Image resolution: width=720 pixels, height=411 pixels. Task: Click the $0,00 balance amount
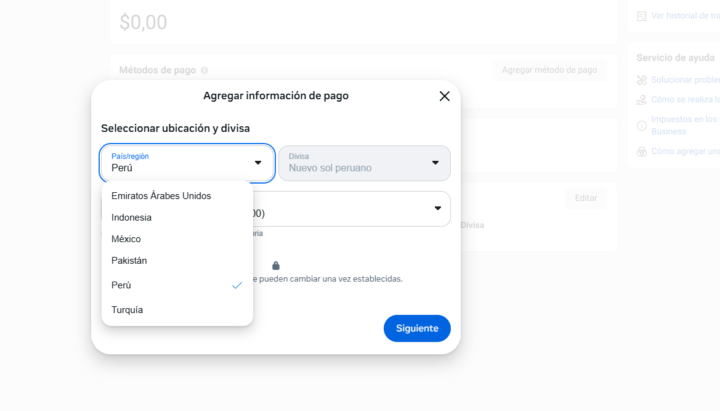143,22
